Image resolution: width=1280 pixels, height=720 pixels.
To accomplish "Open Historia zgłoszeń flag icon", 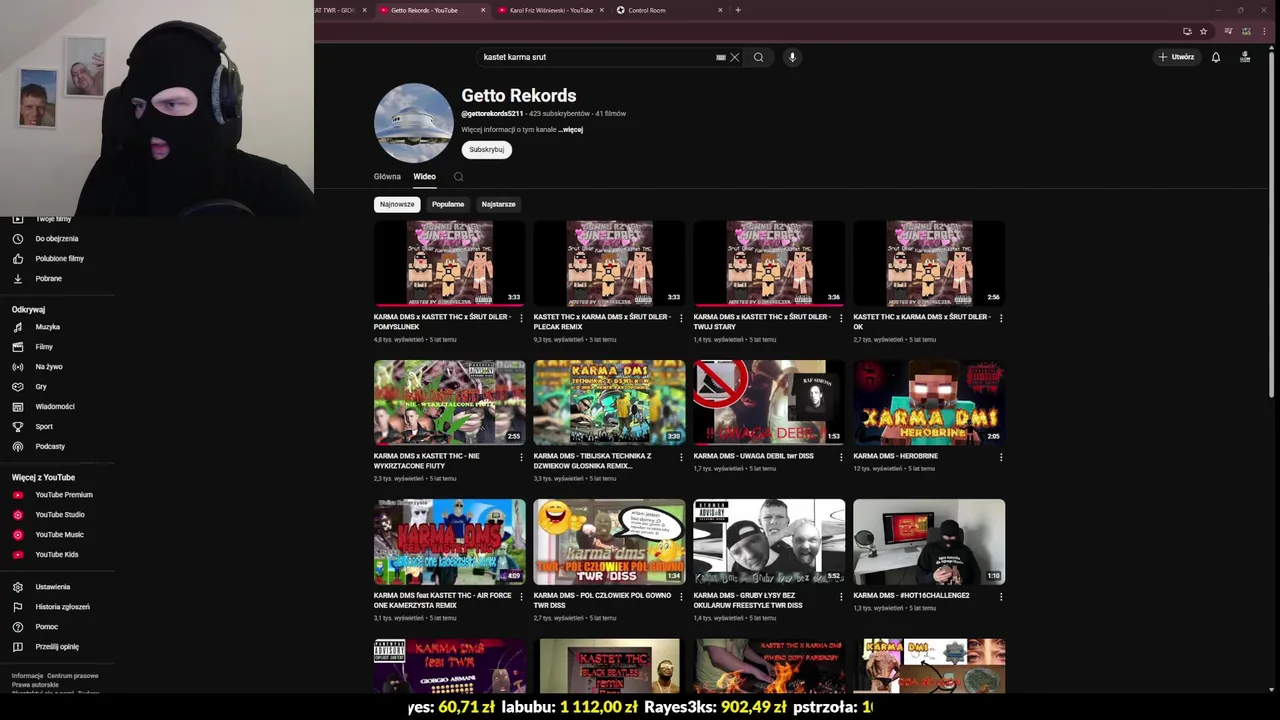I will (x=17, y=607).
